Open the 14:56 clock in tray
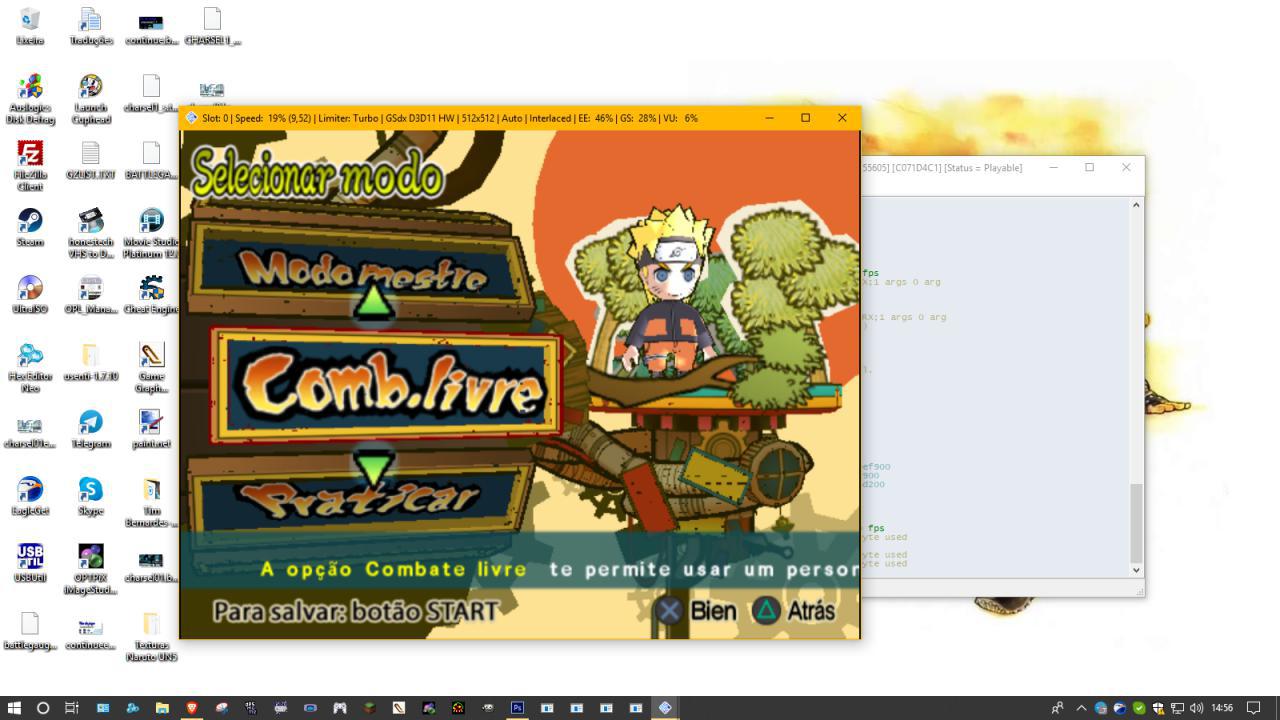 click(x=1222, y=708)
